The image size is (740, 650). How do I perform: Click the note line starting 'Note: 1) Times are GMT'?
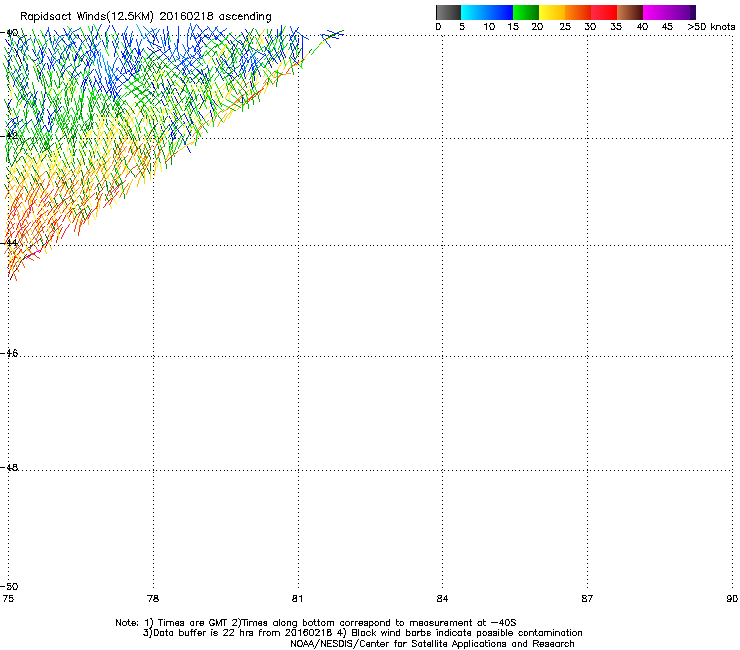[316, 623]
